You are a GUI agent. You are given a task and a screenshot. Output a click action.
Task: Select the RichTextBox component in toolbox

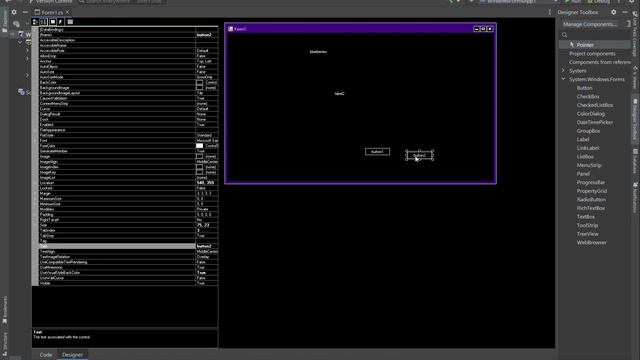[x=590, y=208]
